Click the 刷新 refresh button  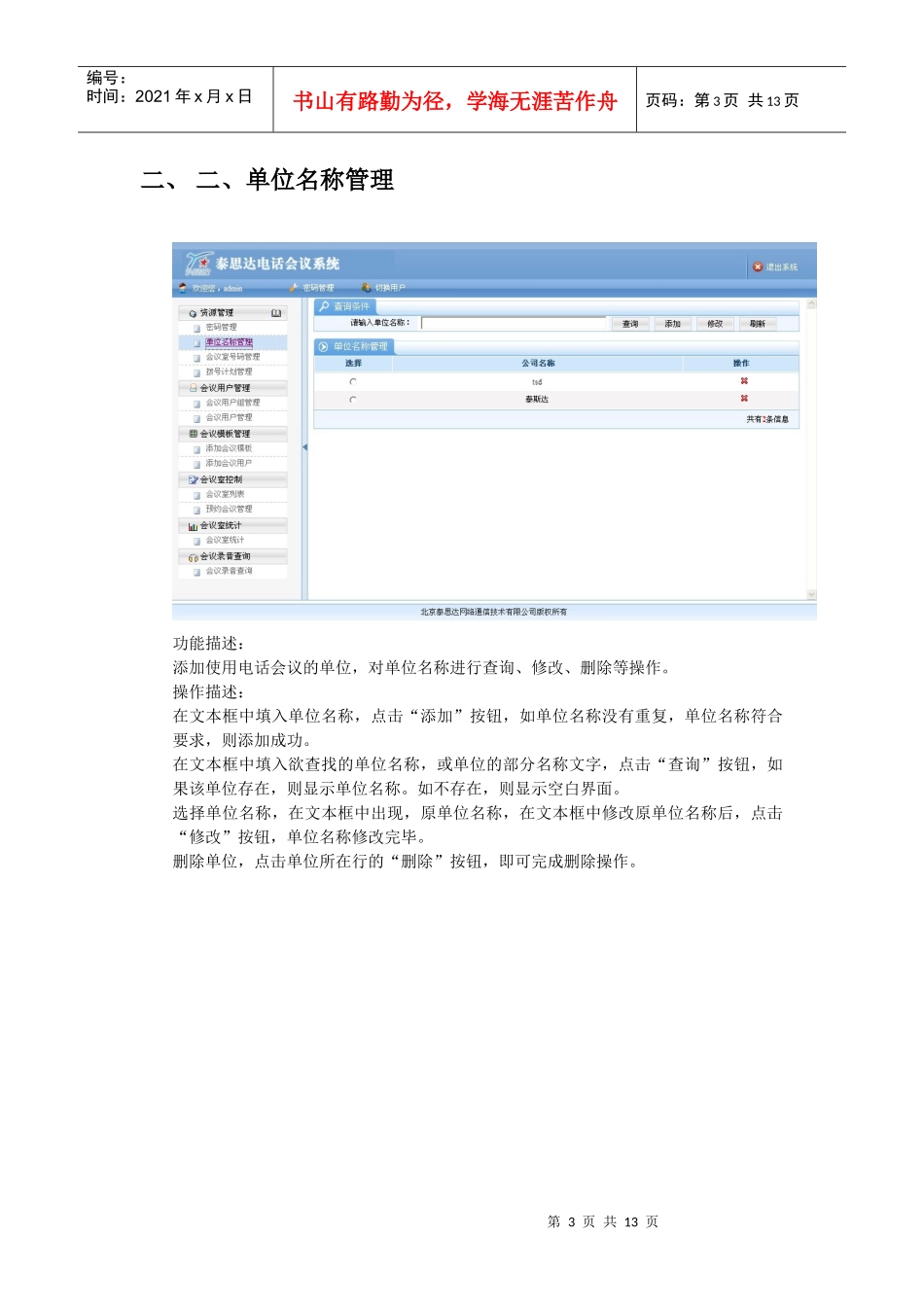758,324
